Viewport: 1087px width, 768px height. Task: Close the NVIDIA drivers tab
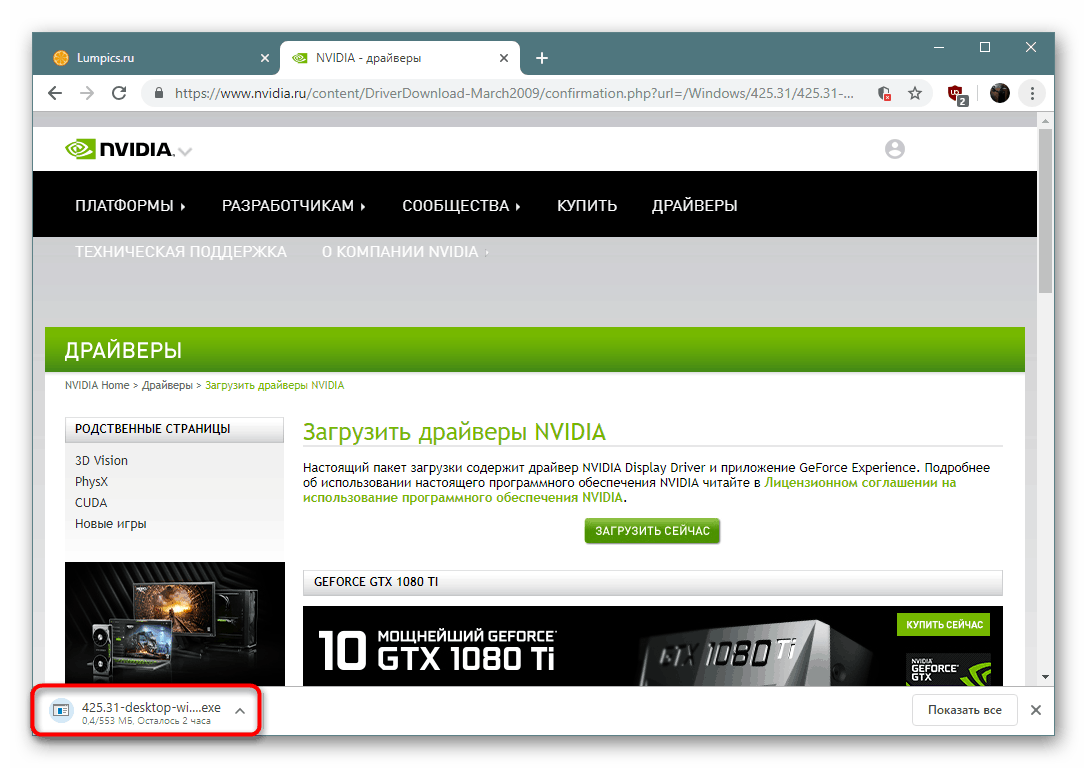point(504,58)
